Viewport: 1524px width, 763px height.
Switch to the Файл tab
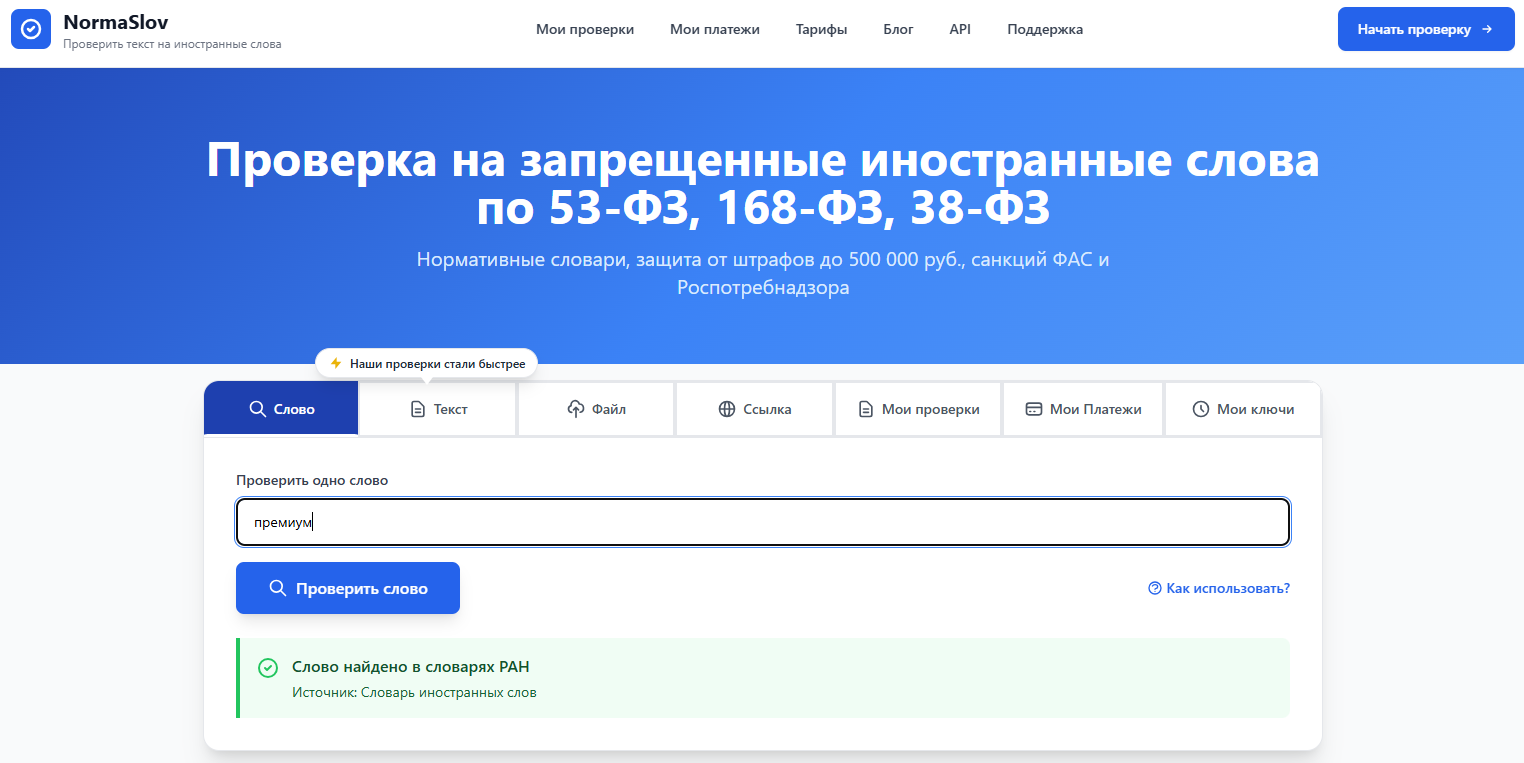click(596, 408)
